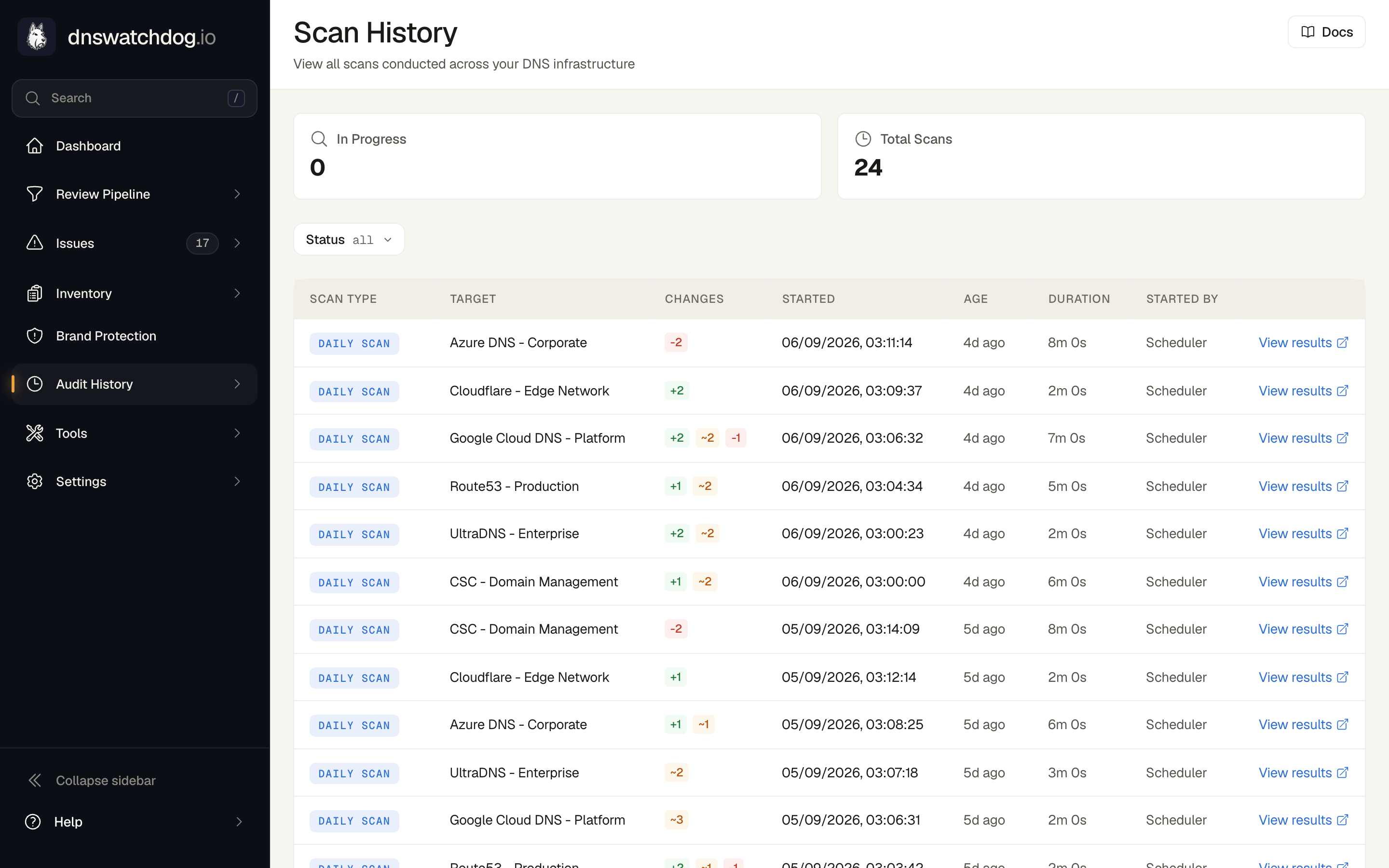View results for Route53 Production 03:04:34
Viewport: 1389px width, 868px height.
coord(1303,486)
